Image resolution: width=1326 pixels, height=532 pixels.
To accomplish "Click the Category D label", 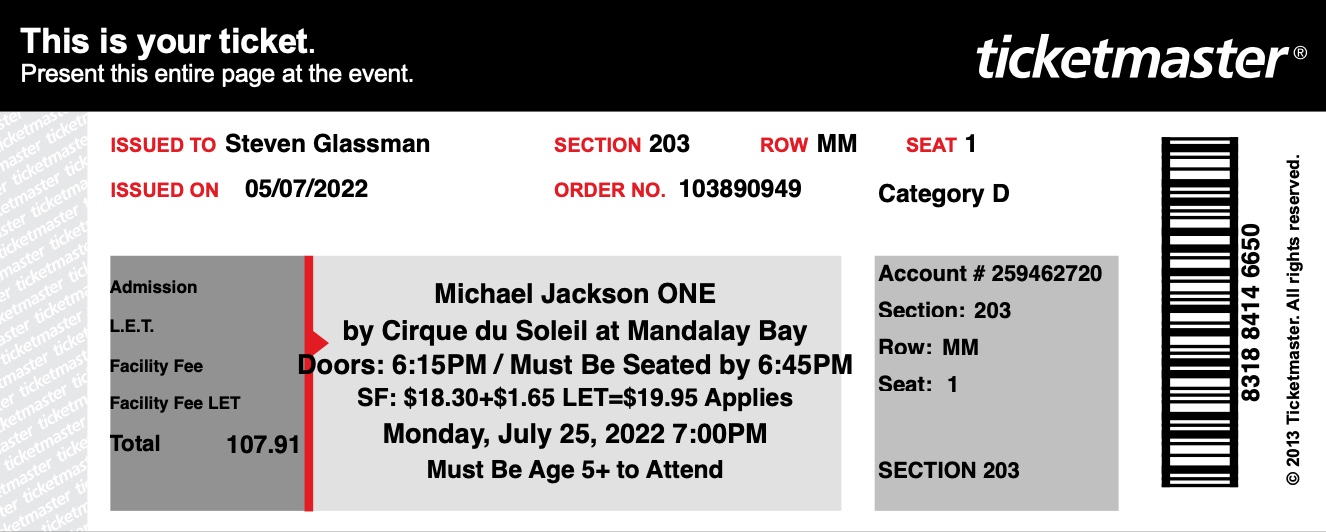I will (x=944, y=194).
